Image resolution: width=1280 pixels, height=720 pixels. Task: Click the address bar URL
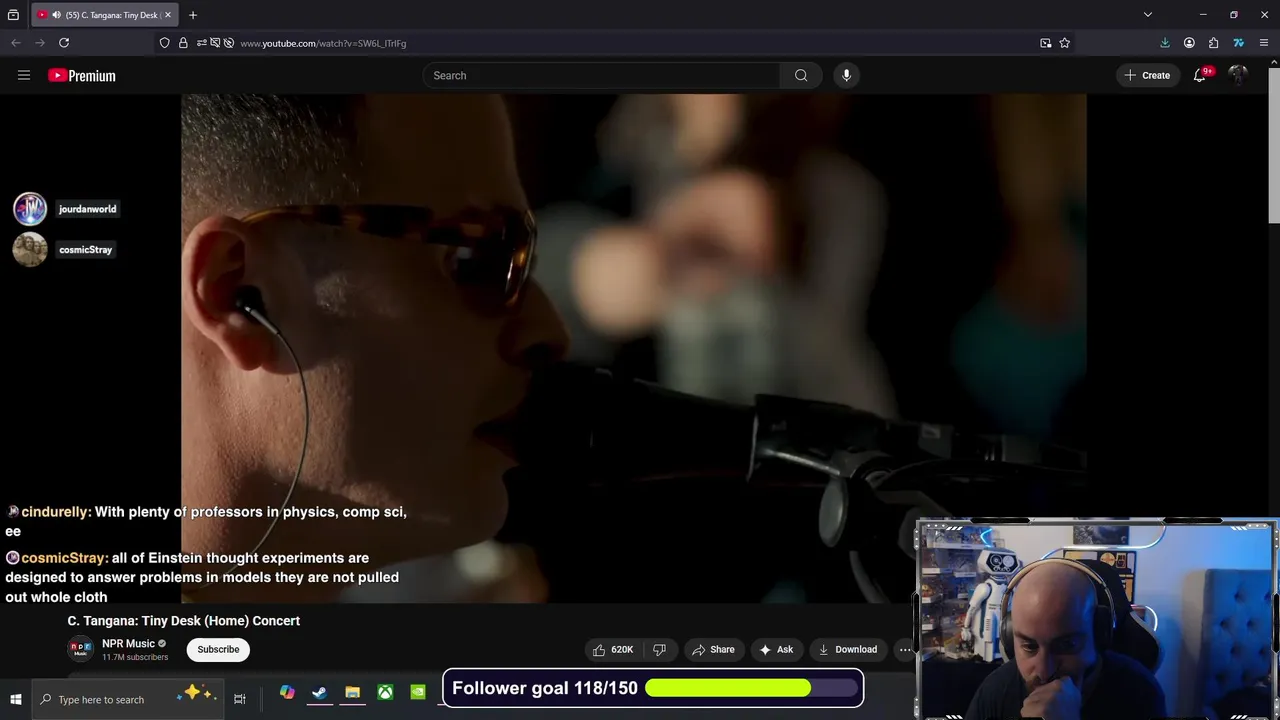(323, 43)
